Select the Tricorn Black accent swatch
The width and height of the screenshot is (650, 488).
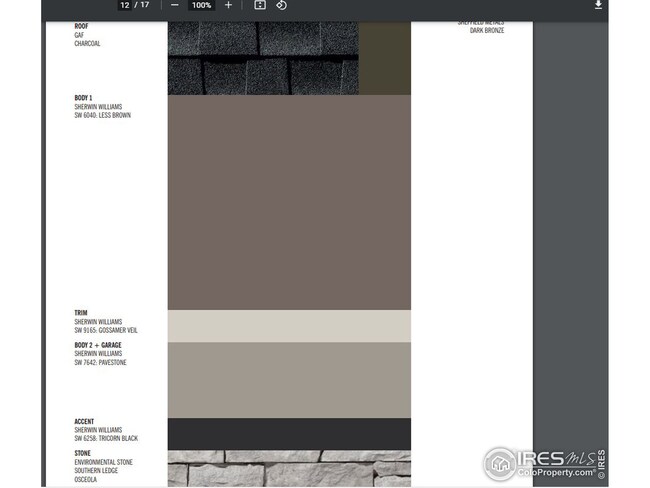point(289,434)
